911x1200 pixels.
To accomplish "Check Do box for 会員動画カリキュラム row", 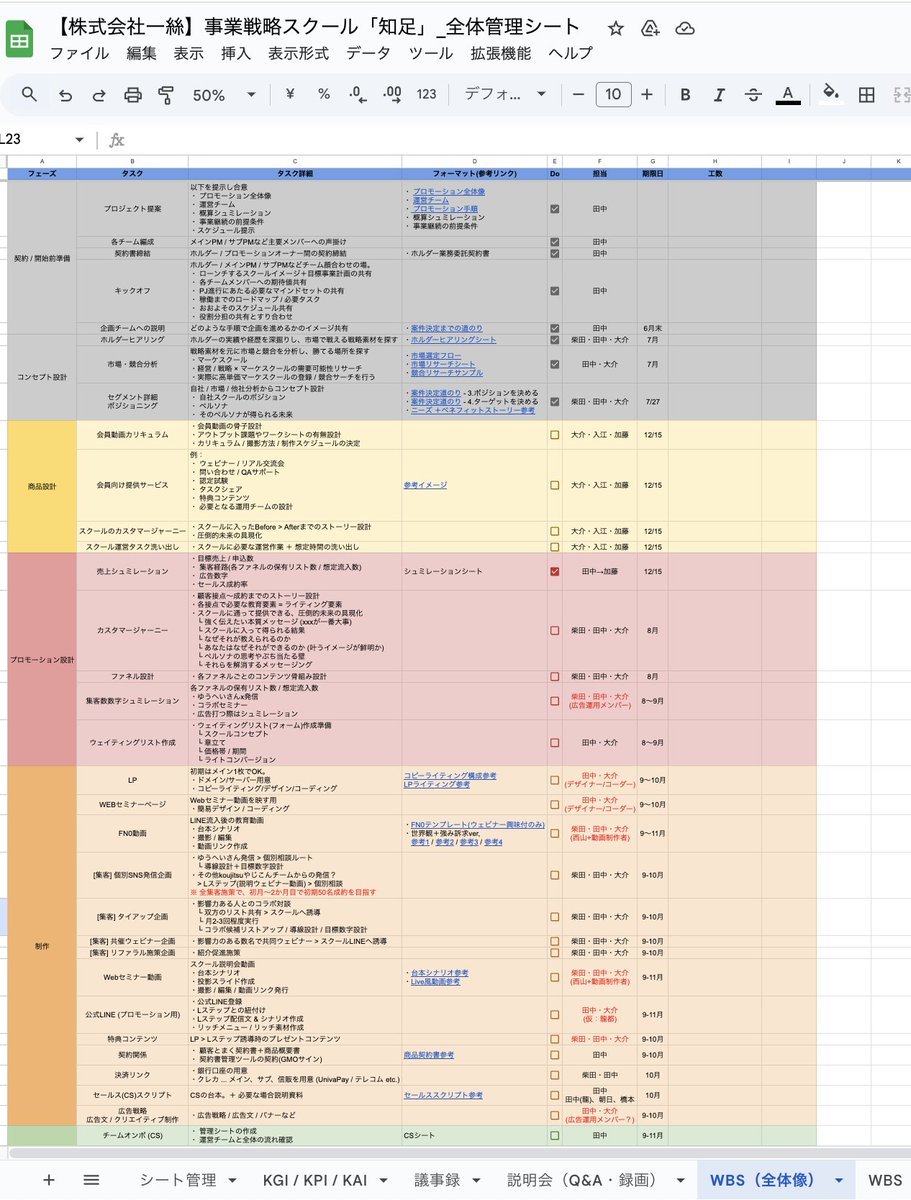I will pos(554,435).
